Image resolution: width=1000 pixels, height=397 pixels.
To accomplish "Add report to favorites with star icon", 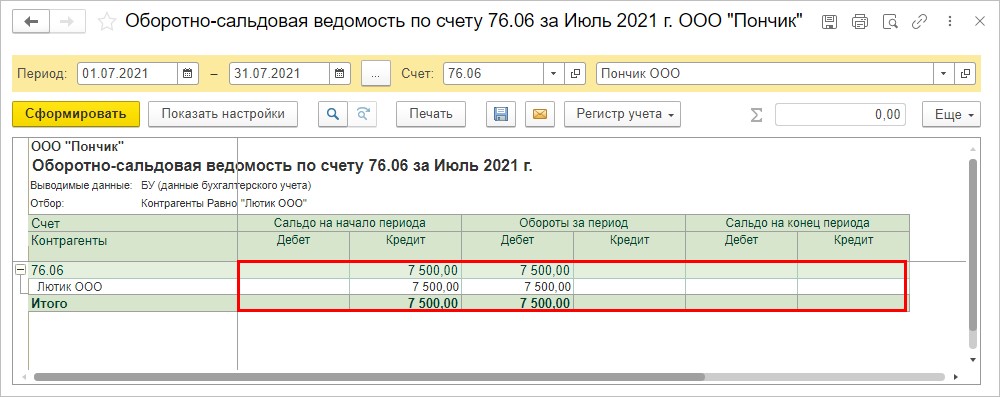I will tap(107, 22).
